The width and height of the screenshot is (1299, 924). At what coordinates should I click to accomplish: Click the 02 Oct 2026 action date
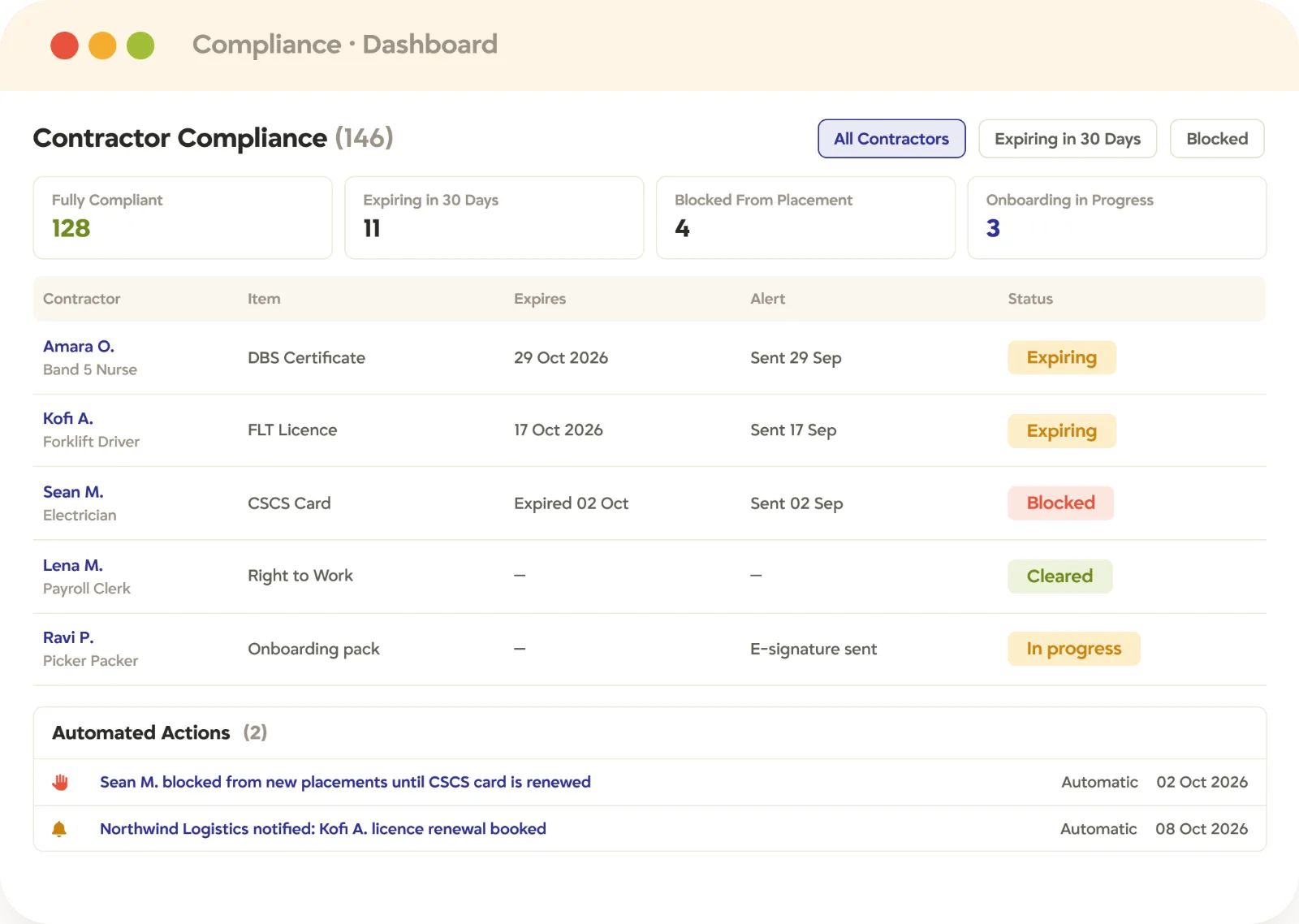[1202, 782]
